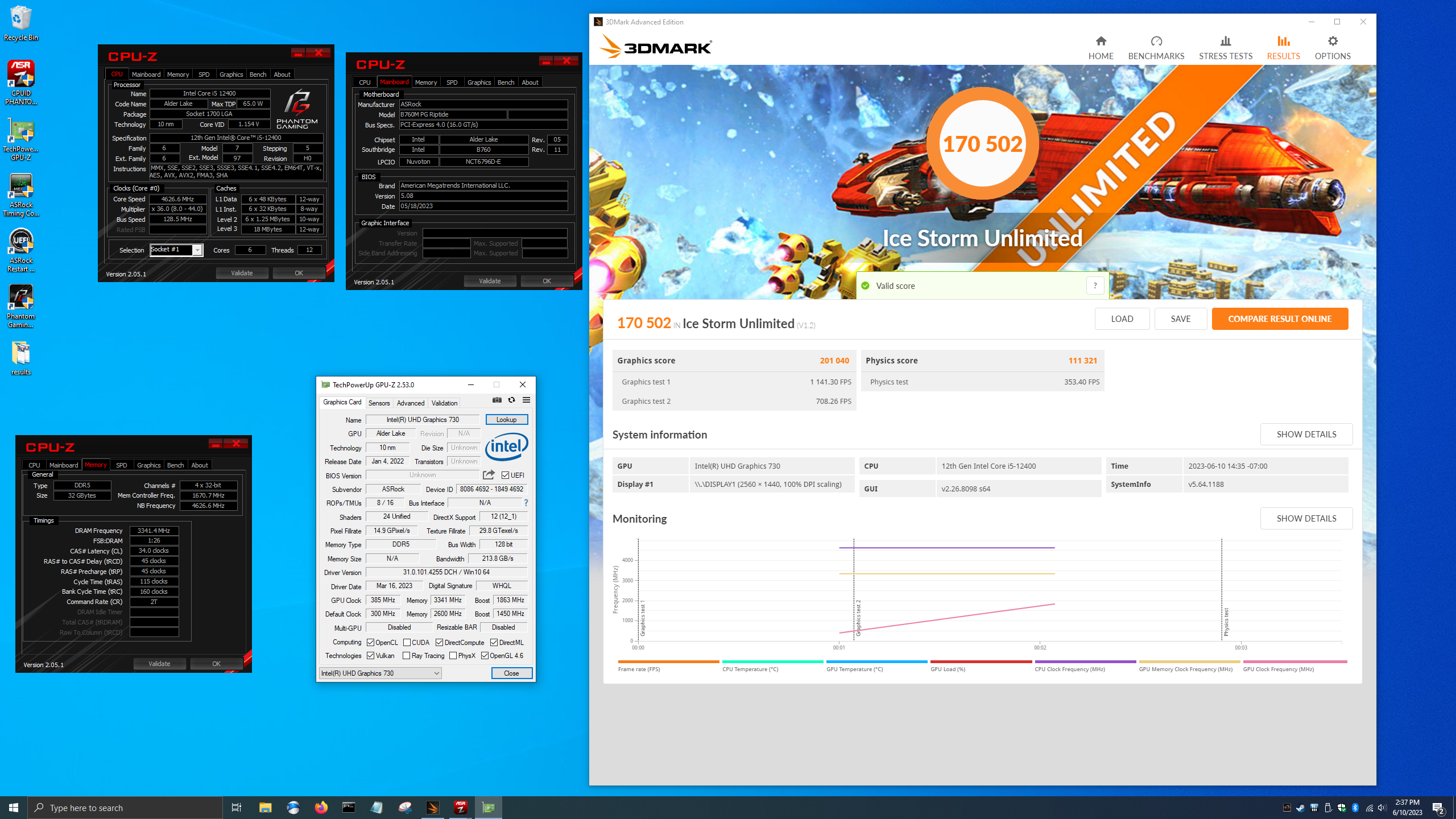Open the GPU-Z hamburger menu

click(526, 400)
